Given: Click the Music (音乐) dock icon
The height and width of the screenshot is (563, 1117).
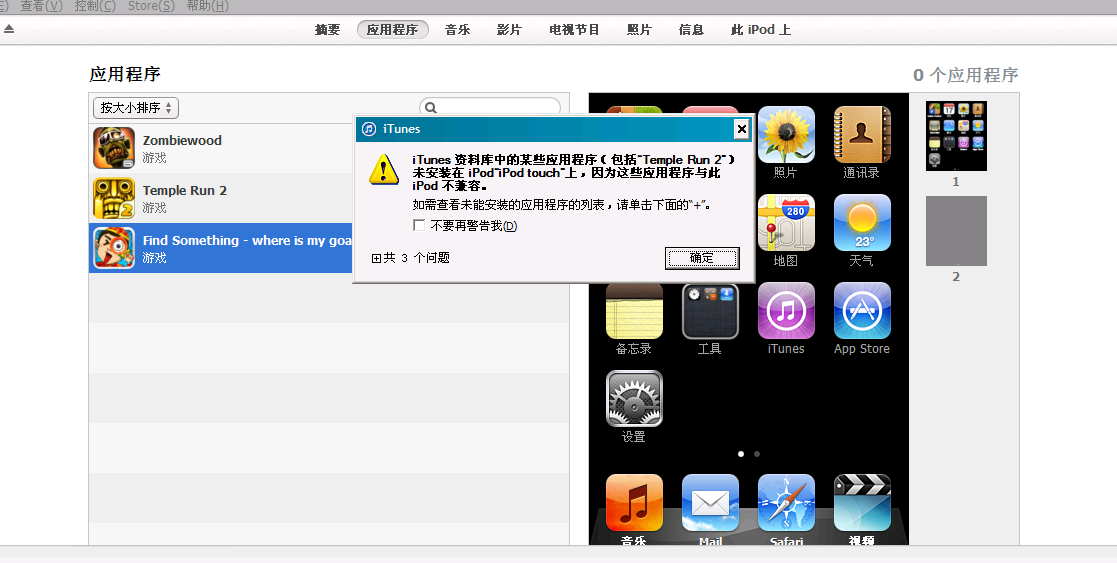Looking at the screenshot, I should click(634, 502).
